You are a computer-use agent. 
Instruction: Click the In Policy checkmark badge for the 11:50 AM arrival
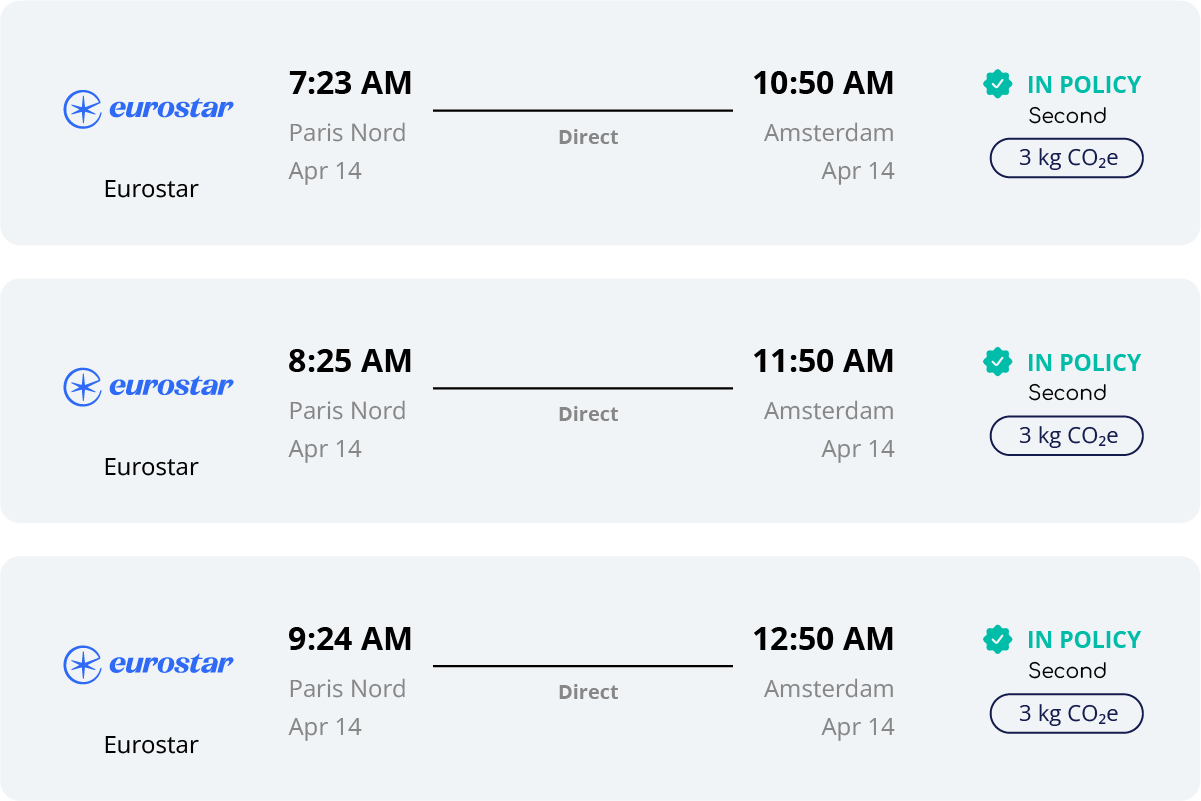pyautogui.click(x=997, y=361)
